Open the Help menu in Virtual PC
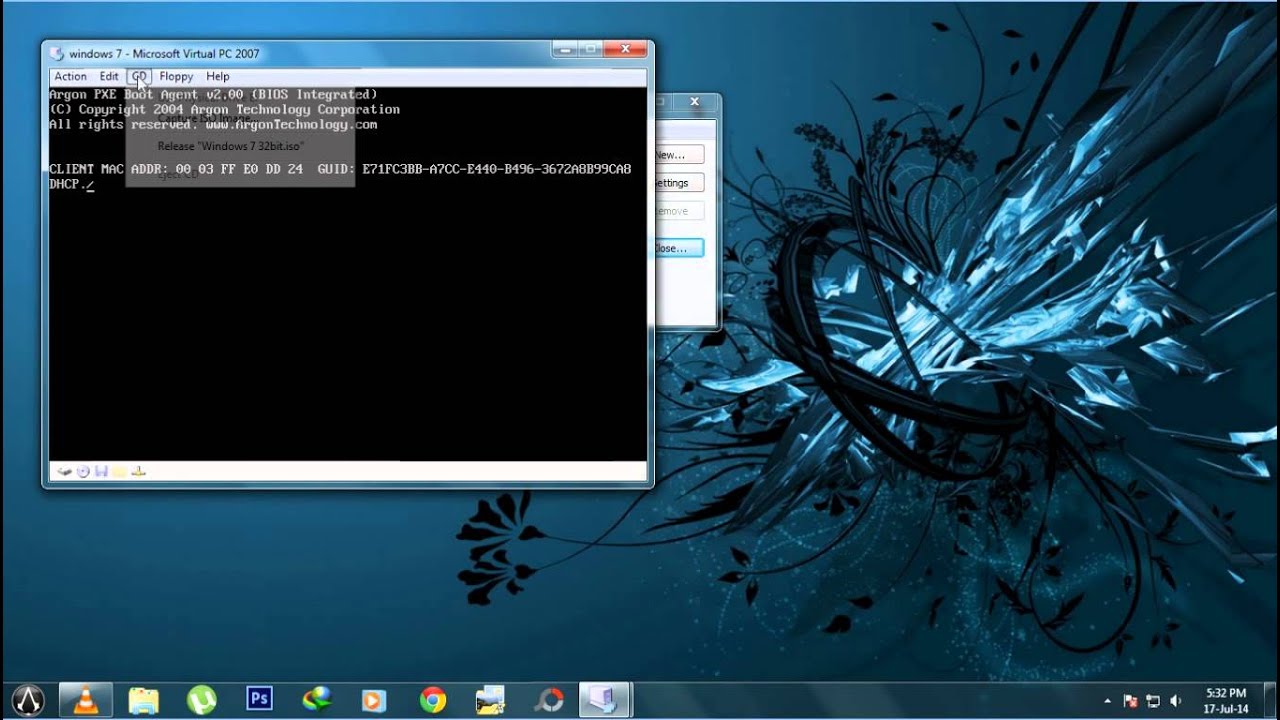This screenshot has height=720, width=1280. [x=218, y=76]
